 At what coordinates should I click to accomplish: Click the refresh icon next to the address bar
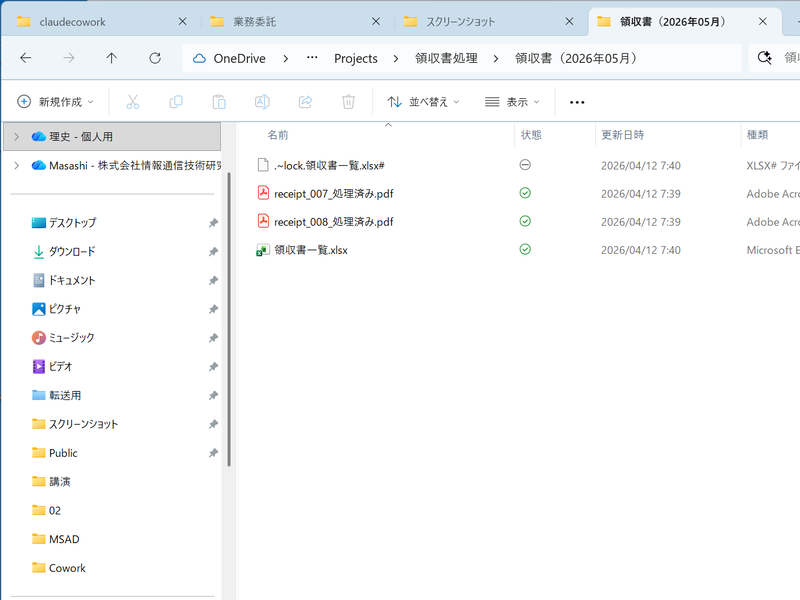click(154, 58)
